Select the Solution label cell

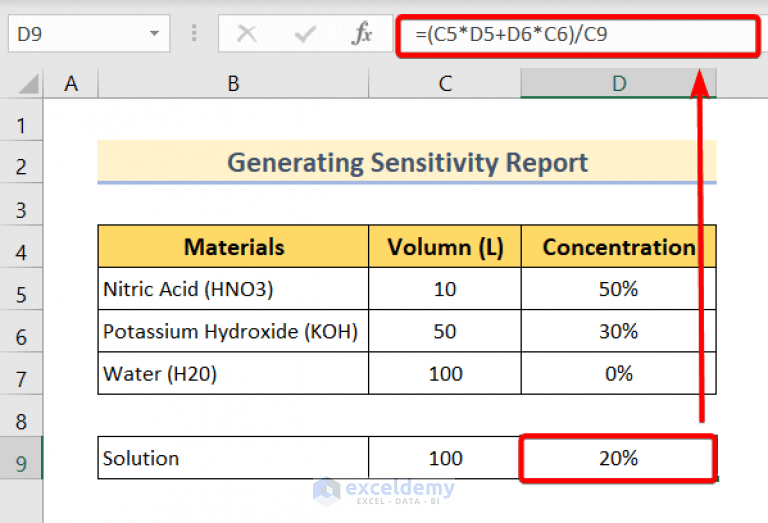click(x=233, y=458)
